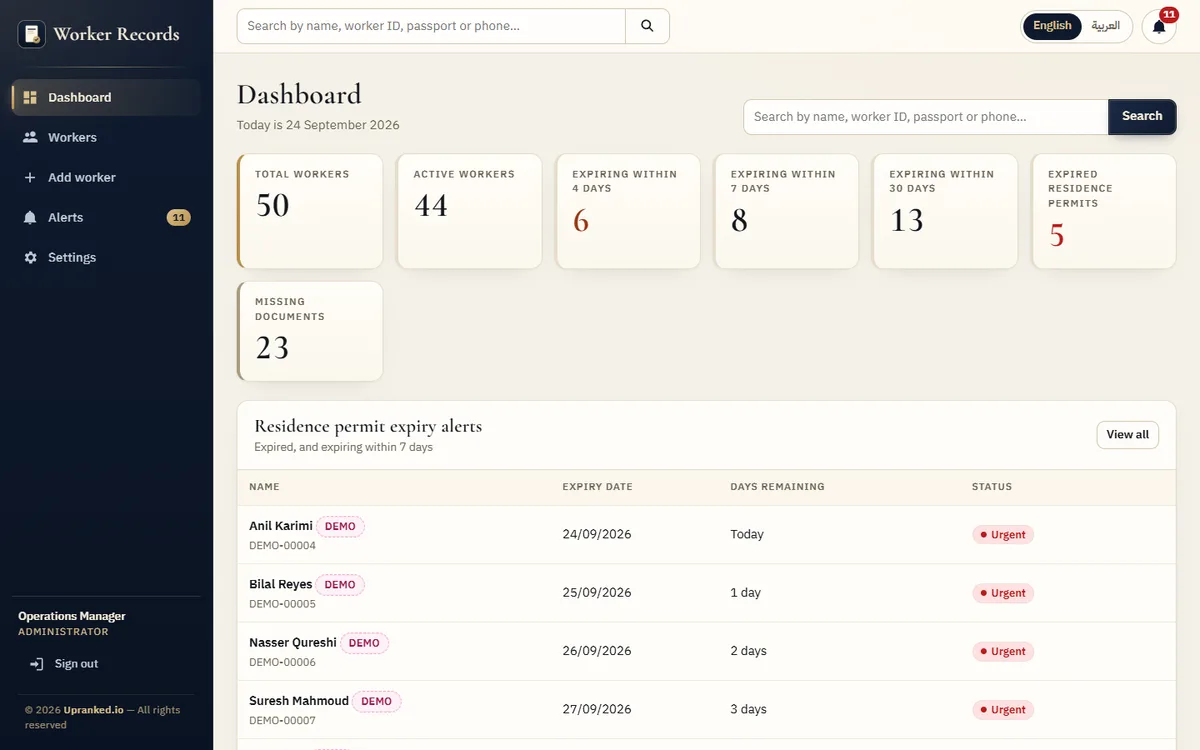
Task: Click expiry date 24/09/2026
Action: coord(597,534)
